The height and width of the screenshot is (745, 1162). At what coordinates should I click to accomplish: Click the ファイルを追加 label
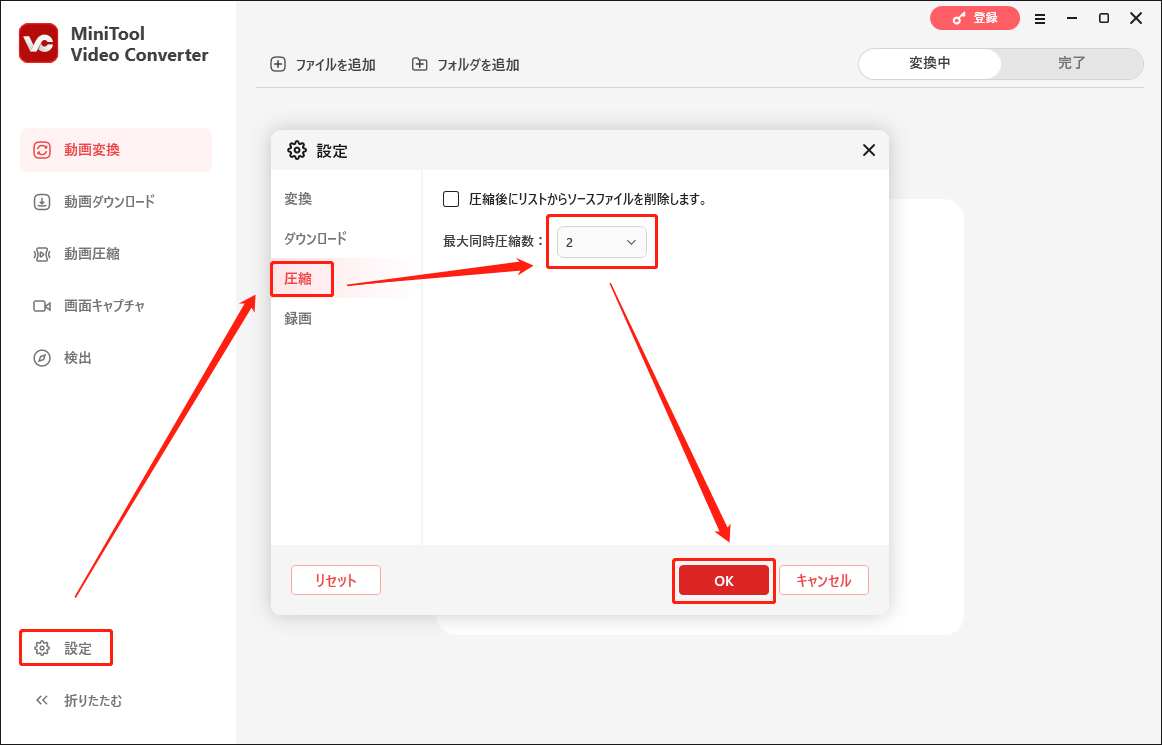336,65
